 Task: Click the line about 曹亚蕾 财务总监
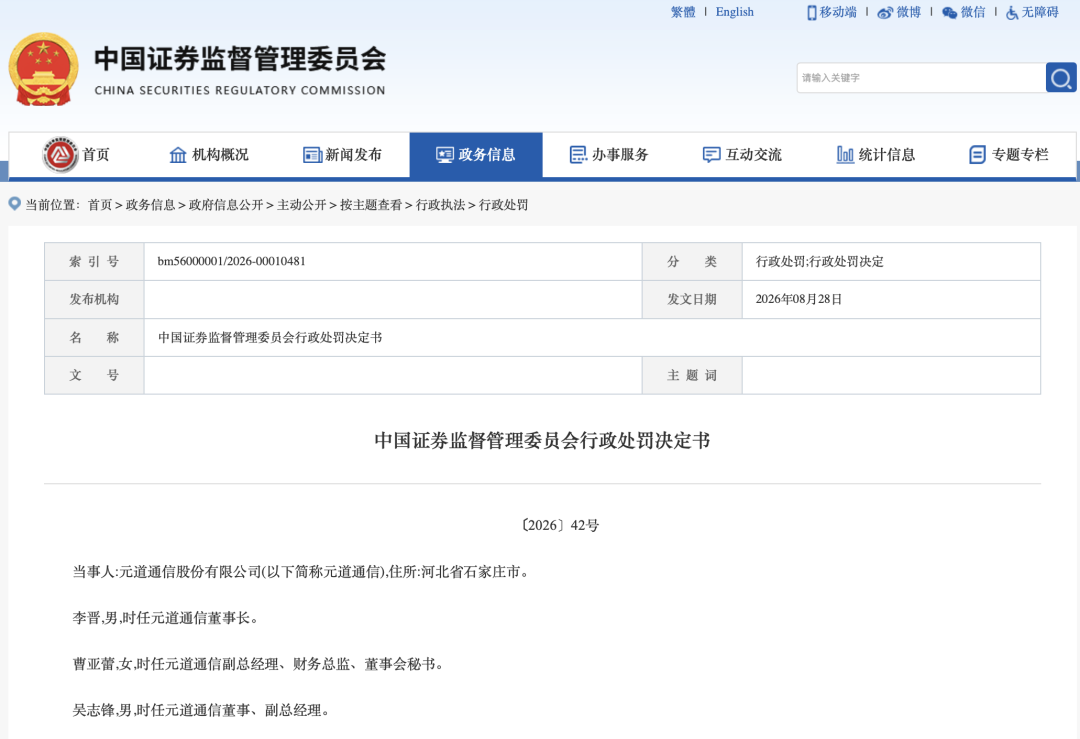pyautogui.click(x=258, y=664)
